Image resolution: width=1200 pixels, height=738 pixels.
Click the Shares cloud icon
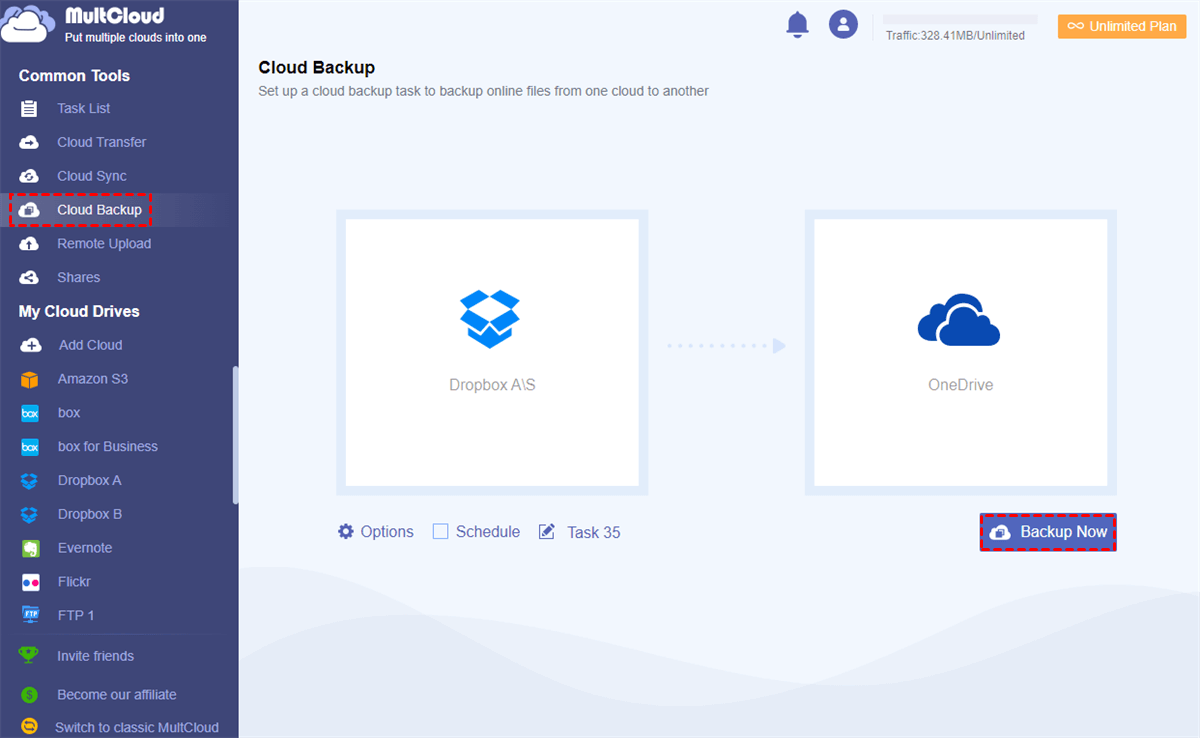tap(30, 278)
